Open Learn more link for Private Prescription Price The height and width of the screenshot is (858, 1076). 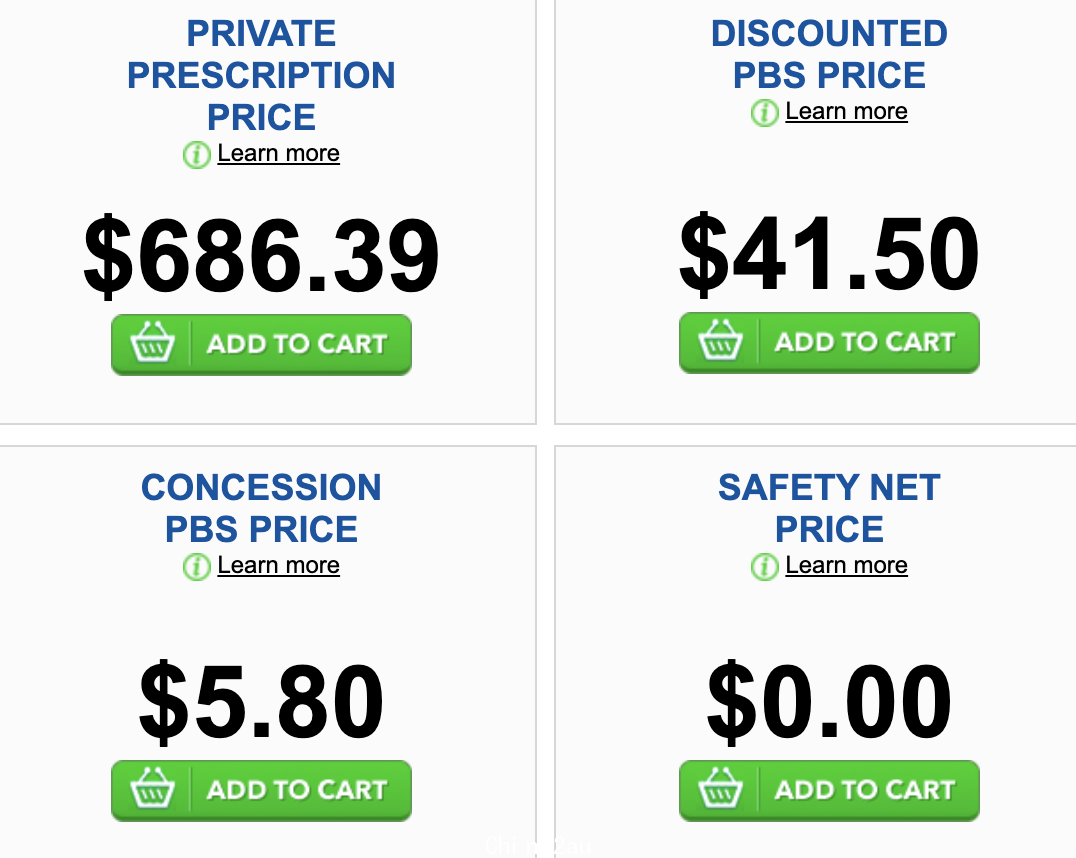coord(279,153)
